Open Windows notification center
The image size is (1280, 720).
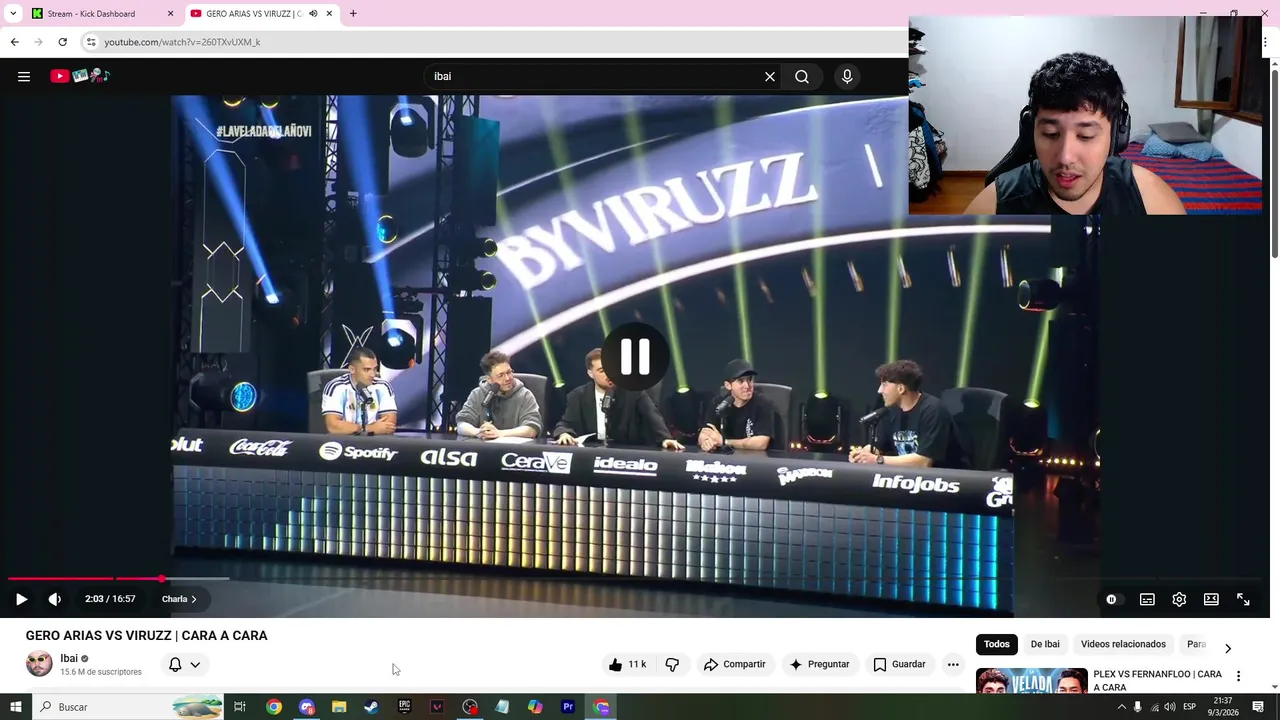click(1258, 707)
